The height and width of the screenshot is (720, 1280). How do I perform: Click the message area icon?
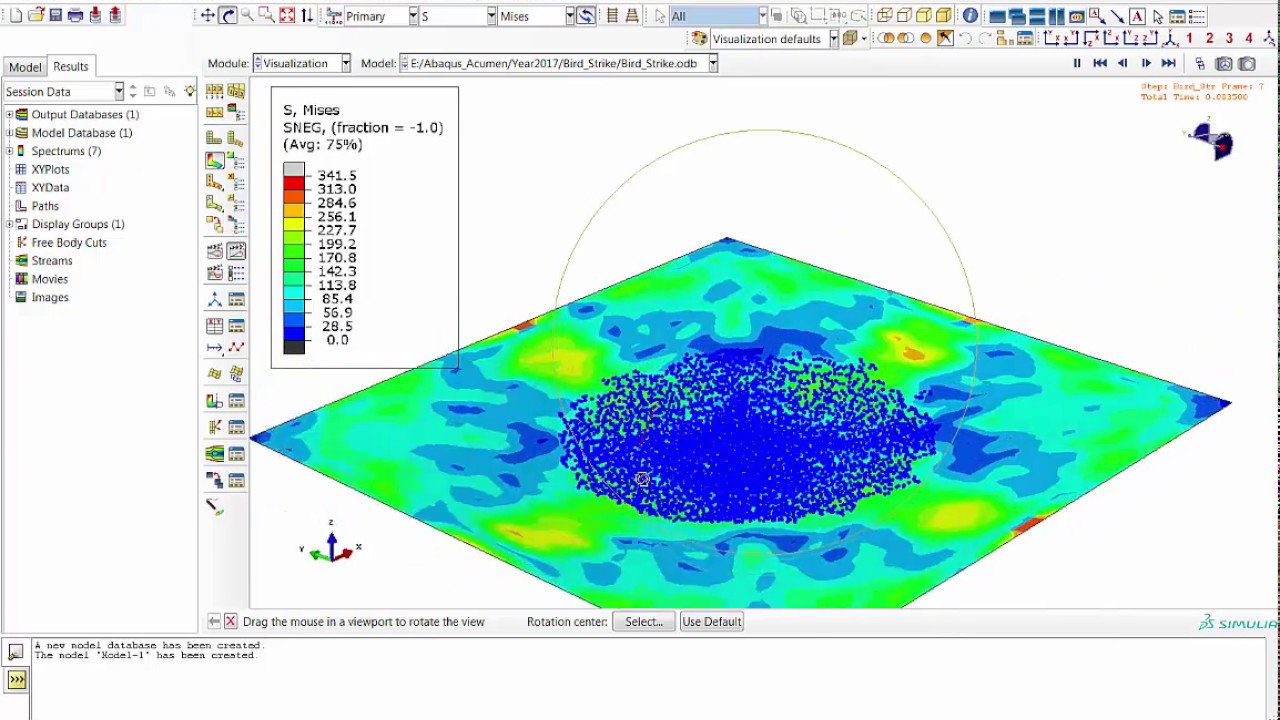16,652
